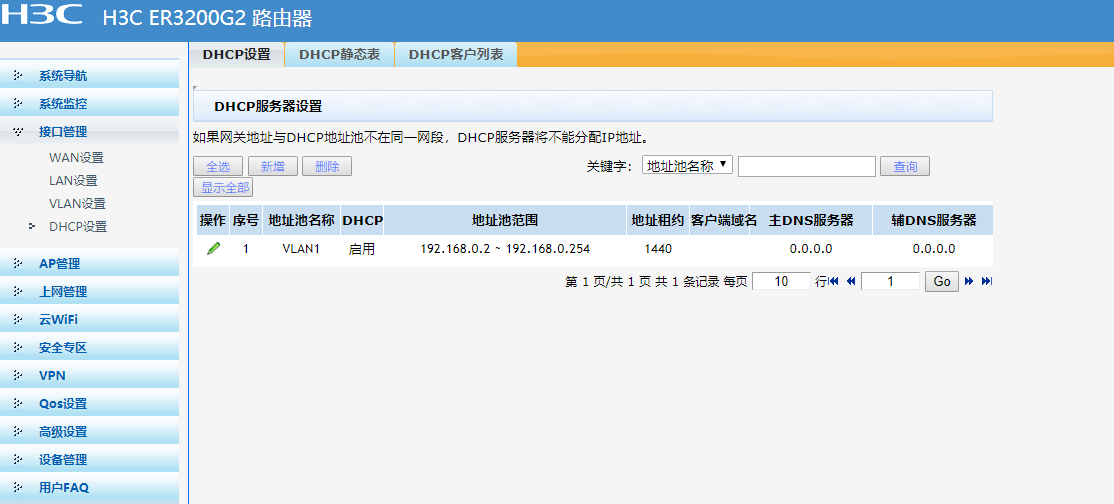Viewport: 1114px width, 504px height.
Task: Click the VLAN1 pool name cell
Action: [x=301, y=249]
